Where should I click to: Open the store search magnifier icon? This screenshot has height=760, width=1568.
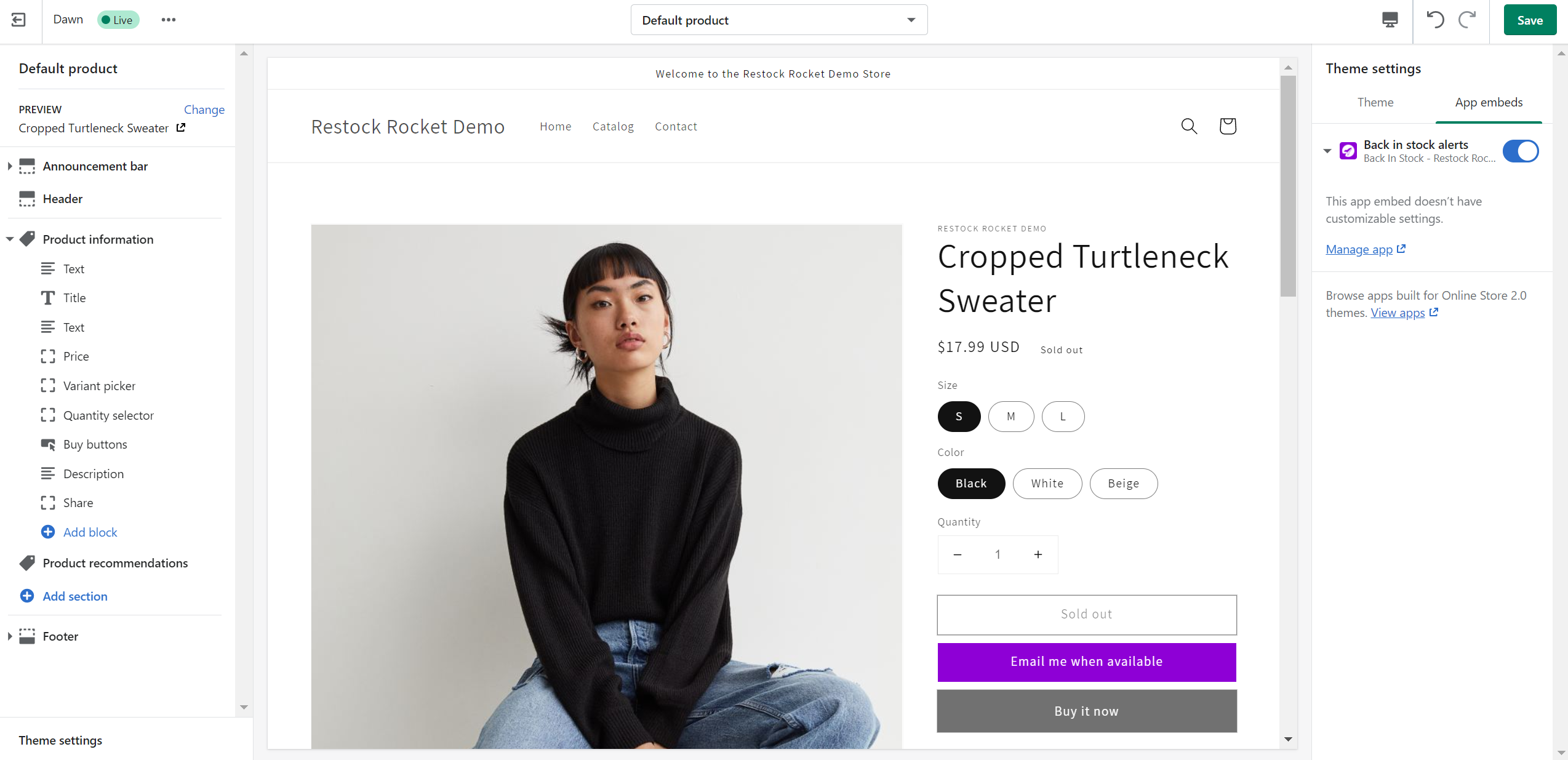click(x=1189, y=126)
